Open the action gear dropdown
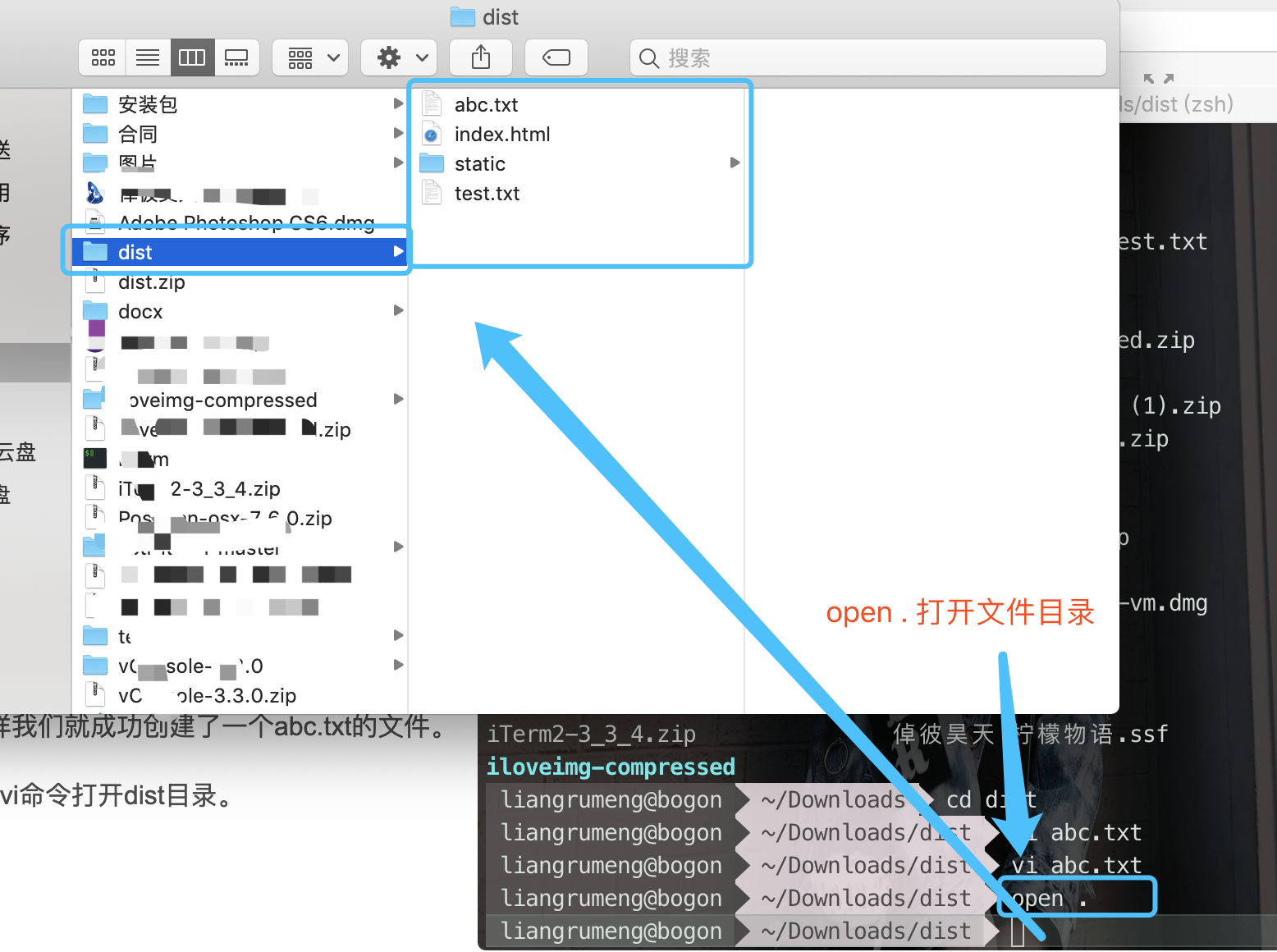Image resolution: width=1277 pixels, height=952 pixels. [399, 57]
